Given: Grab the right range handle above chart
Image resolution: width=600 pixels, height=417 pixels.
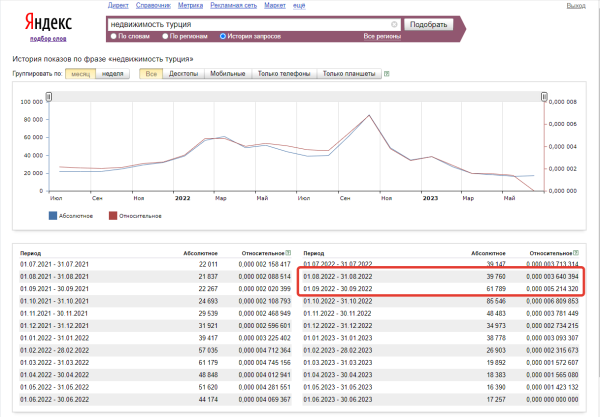Looking at the screenshot, I should coord(543,96).
